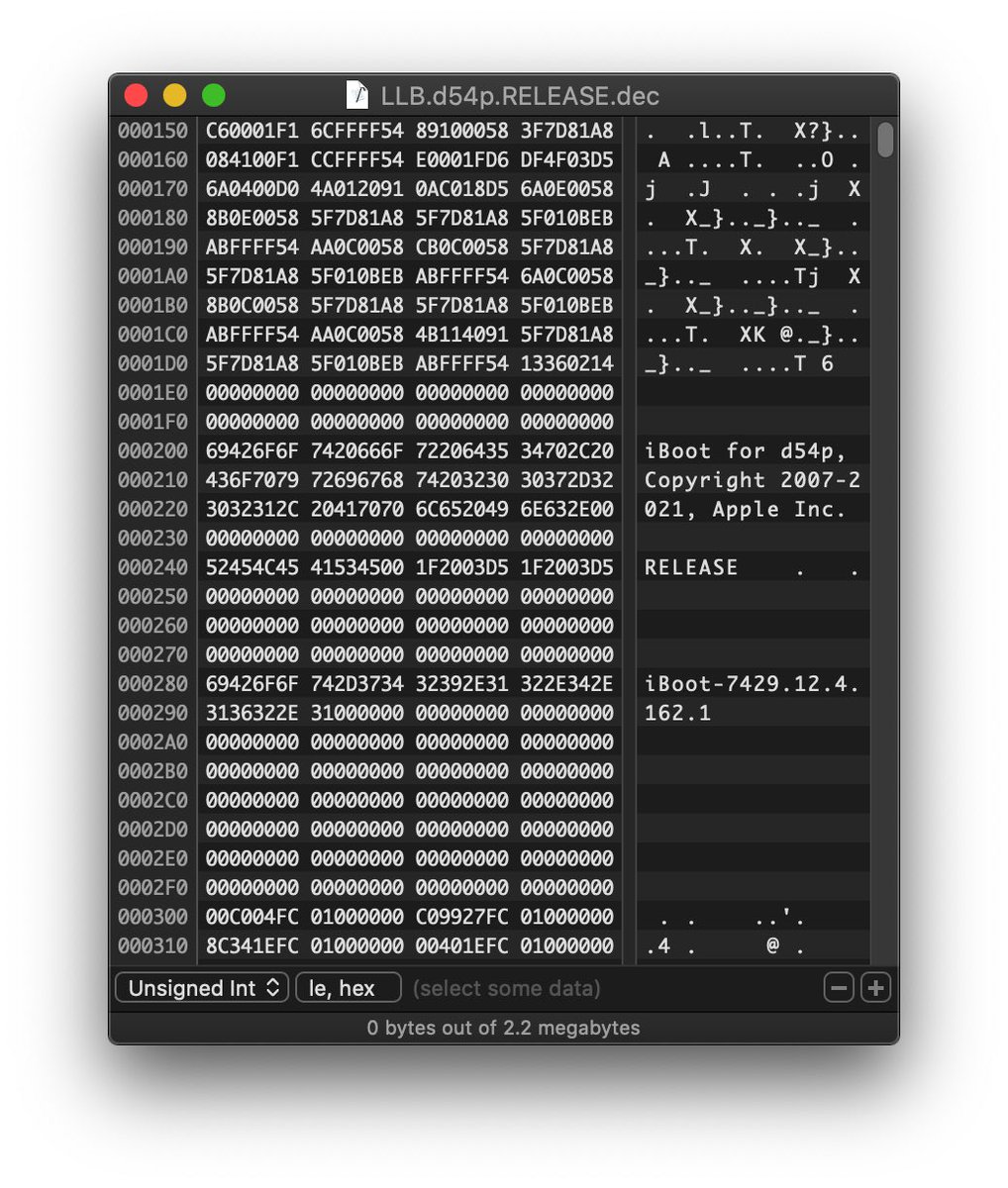1008x1188 pixels.
Task: Select offset 000280 in the address column
Action: coord(152,684)
